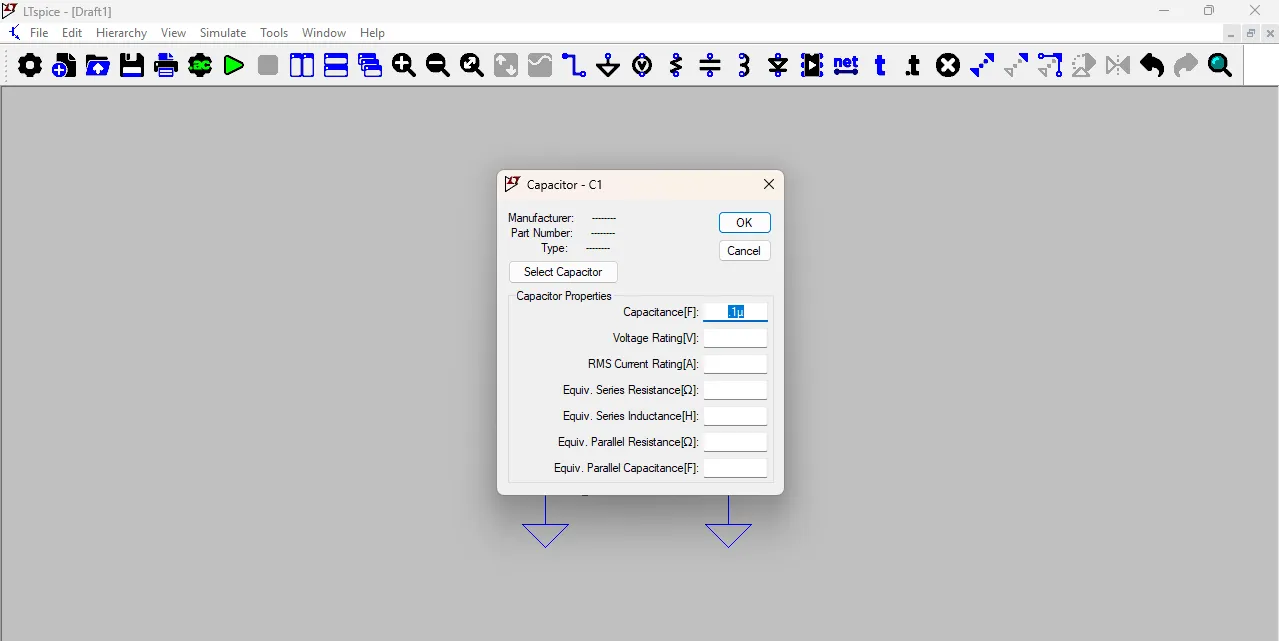Tile windows horizontally icon
Viewport: 1279px width, 641px height.
[336, 66]
